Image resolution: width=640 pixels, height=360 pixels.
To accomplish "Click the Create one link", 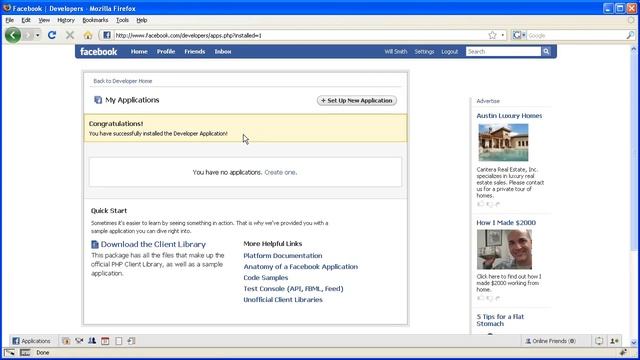I will (x=280, y=172).
